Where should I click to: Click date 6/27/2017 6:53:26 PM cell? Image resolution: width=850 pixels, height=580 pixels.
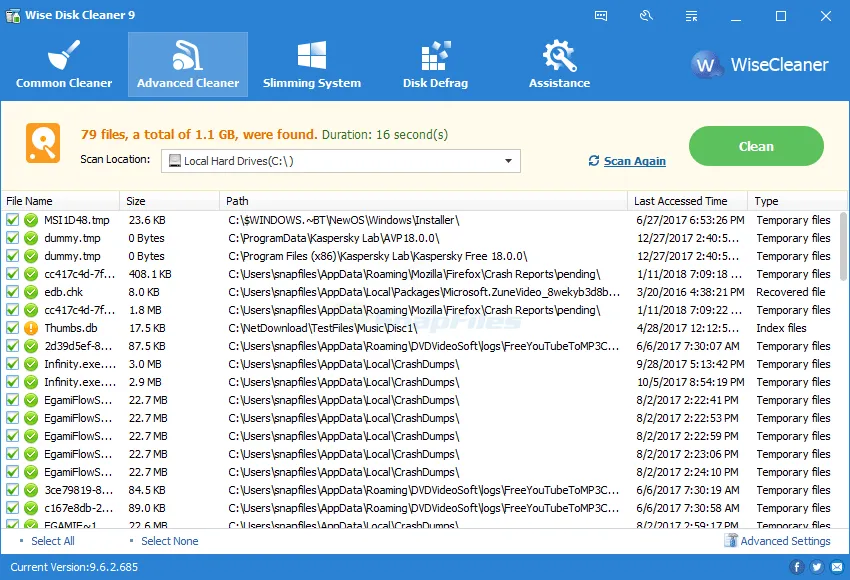click(x=690, y=220)
